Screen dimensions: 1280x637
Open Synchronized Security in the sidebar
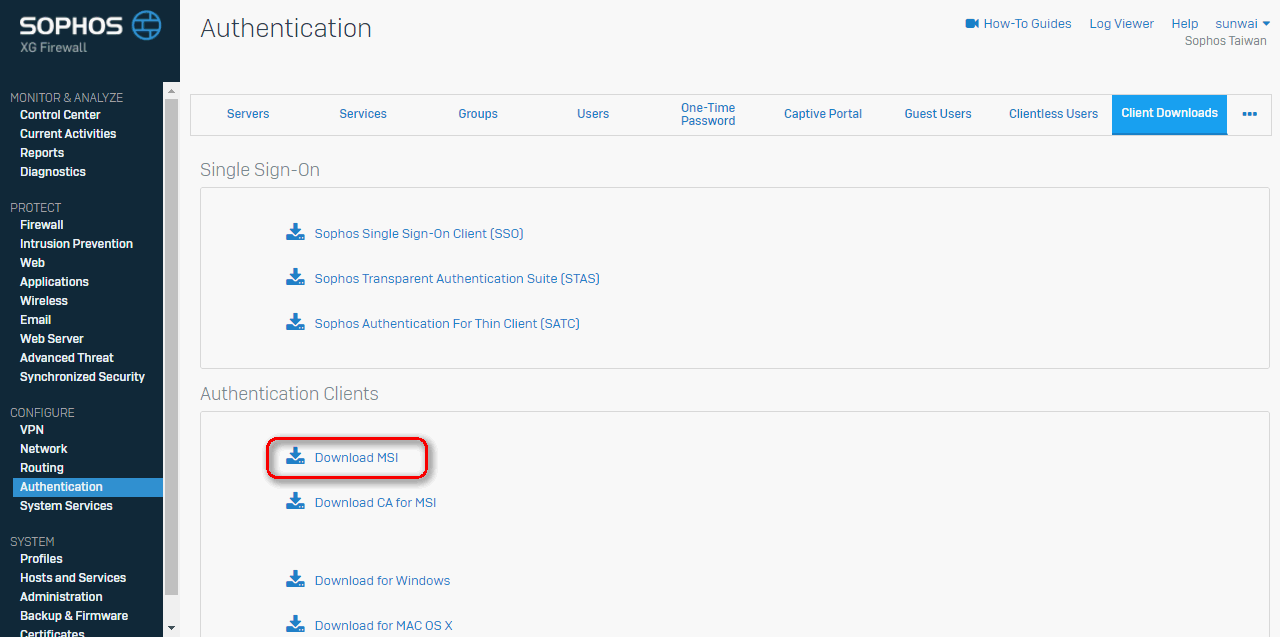click(x=82, y=377)
